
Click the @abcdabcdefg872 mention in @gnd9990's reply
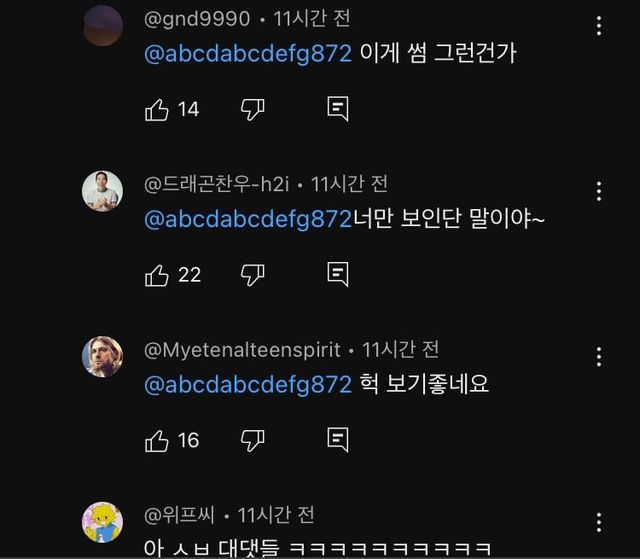click(x=249, y=53)
